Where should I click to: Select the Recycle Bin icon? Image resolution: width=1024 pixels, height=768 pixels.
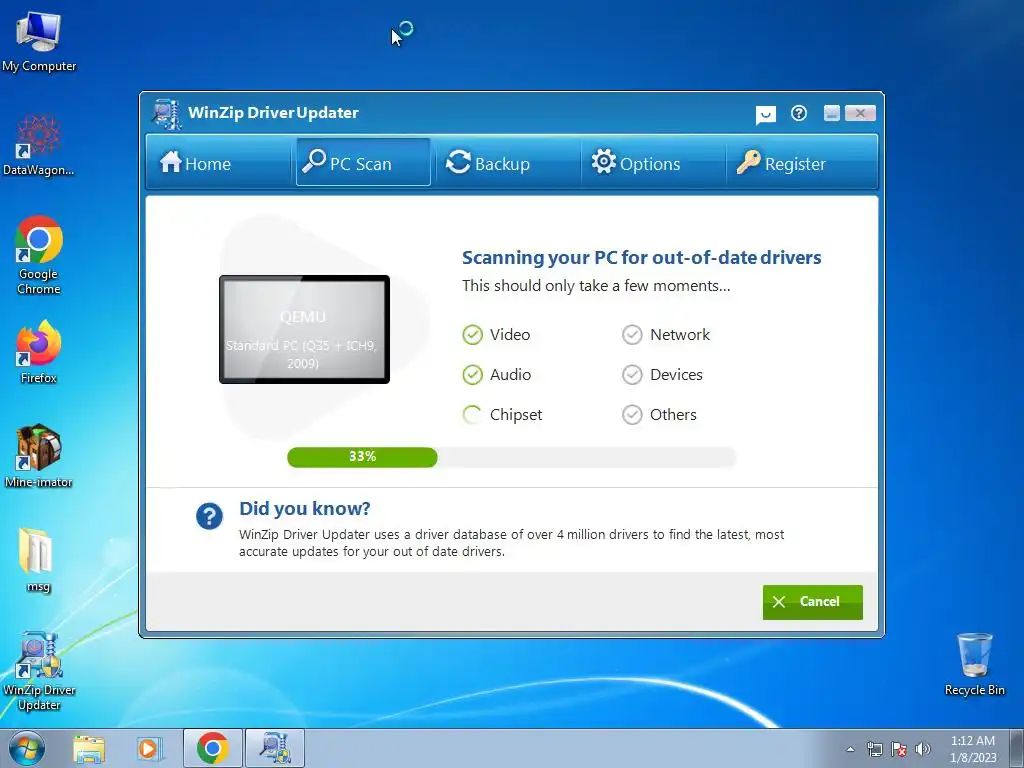[974, 664]
